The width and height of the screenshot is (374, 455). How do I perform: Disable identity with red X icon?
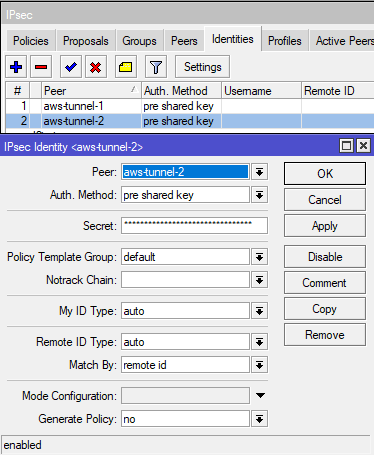coord(96,67)
